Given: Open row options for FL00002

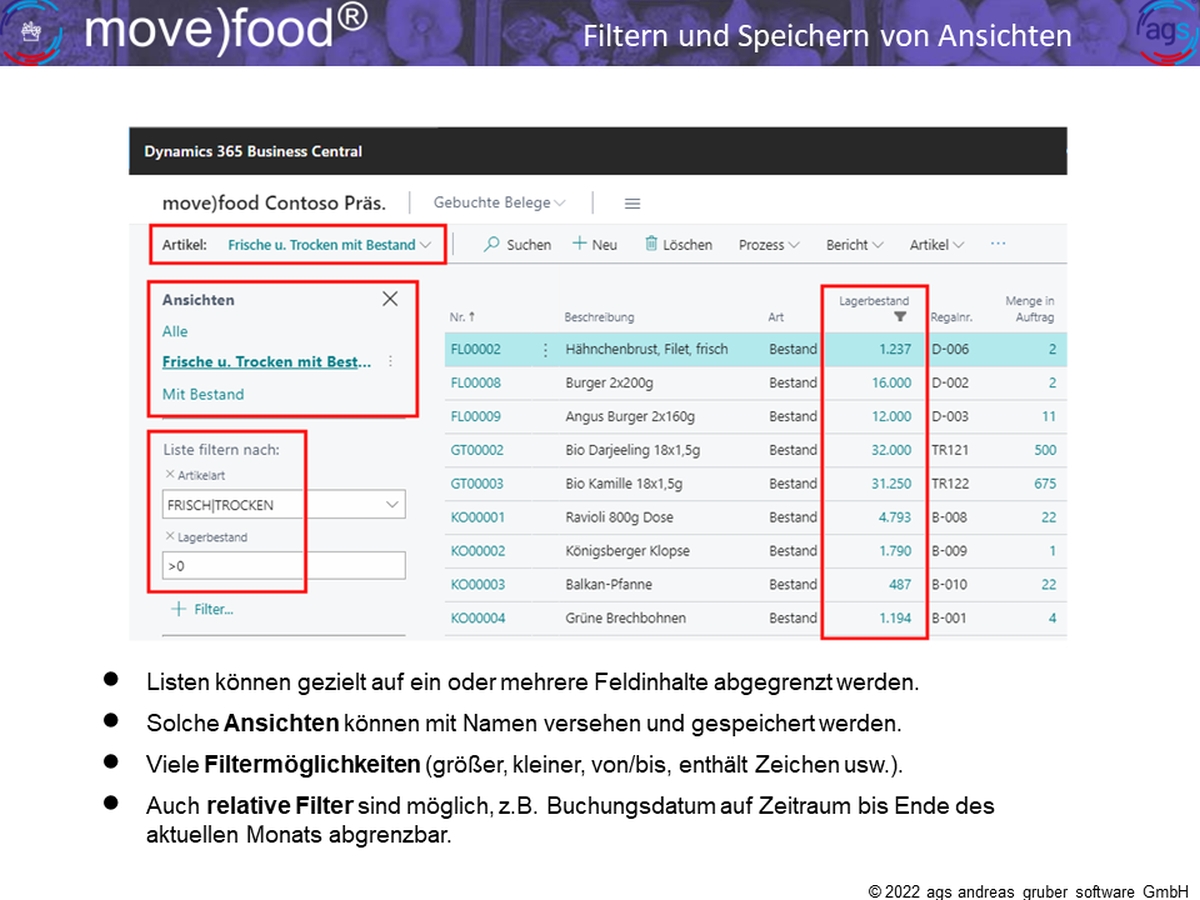Looking at the screenshot, I should pyautogui.click(x=545, y=349).
